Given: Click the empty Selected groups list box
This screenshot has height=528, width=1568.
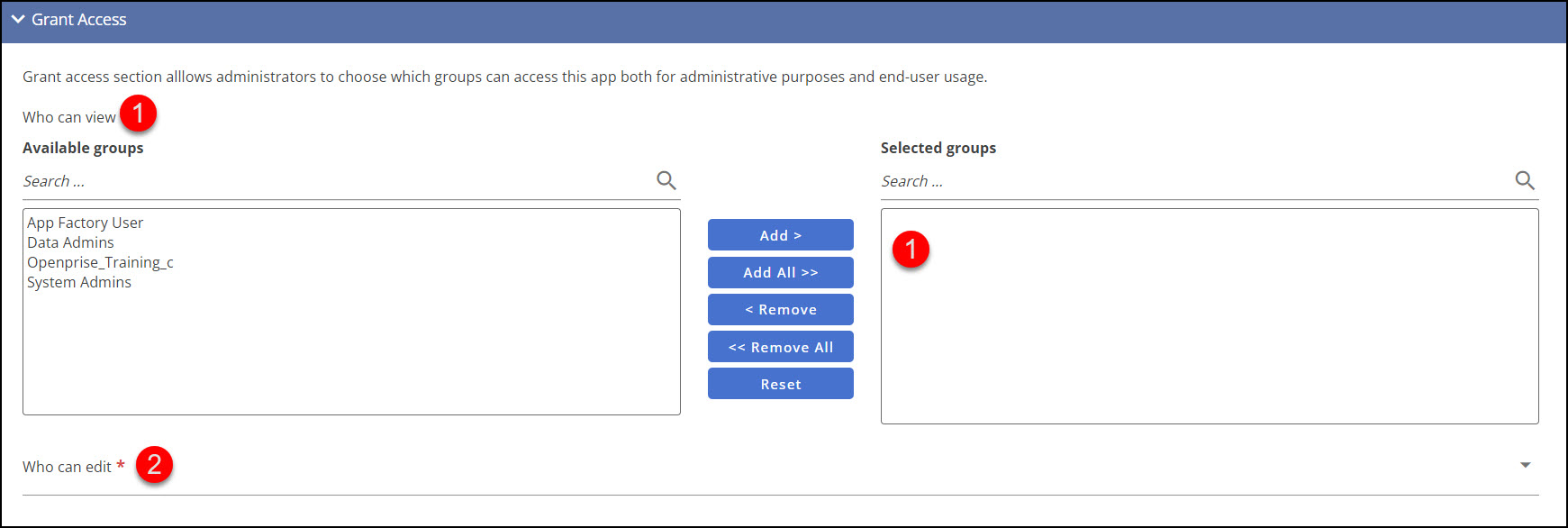Looking at the screenshot, I should 1210,316.
